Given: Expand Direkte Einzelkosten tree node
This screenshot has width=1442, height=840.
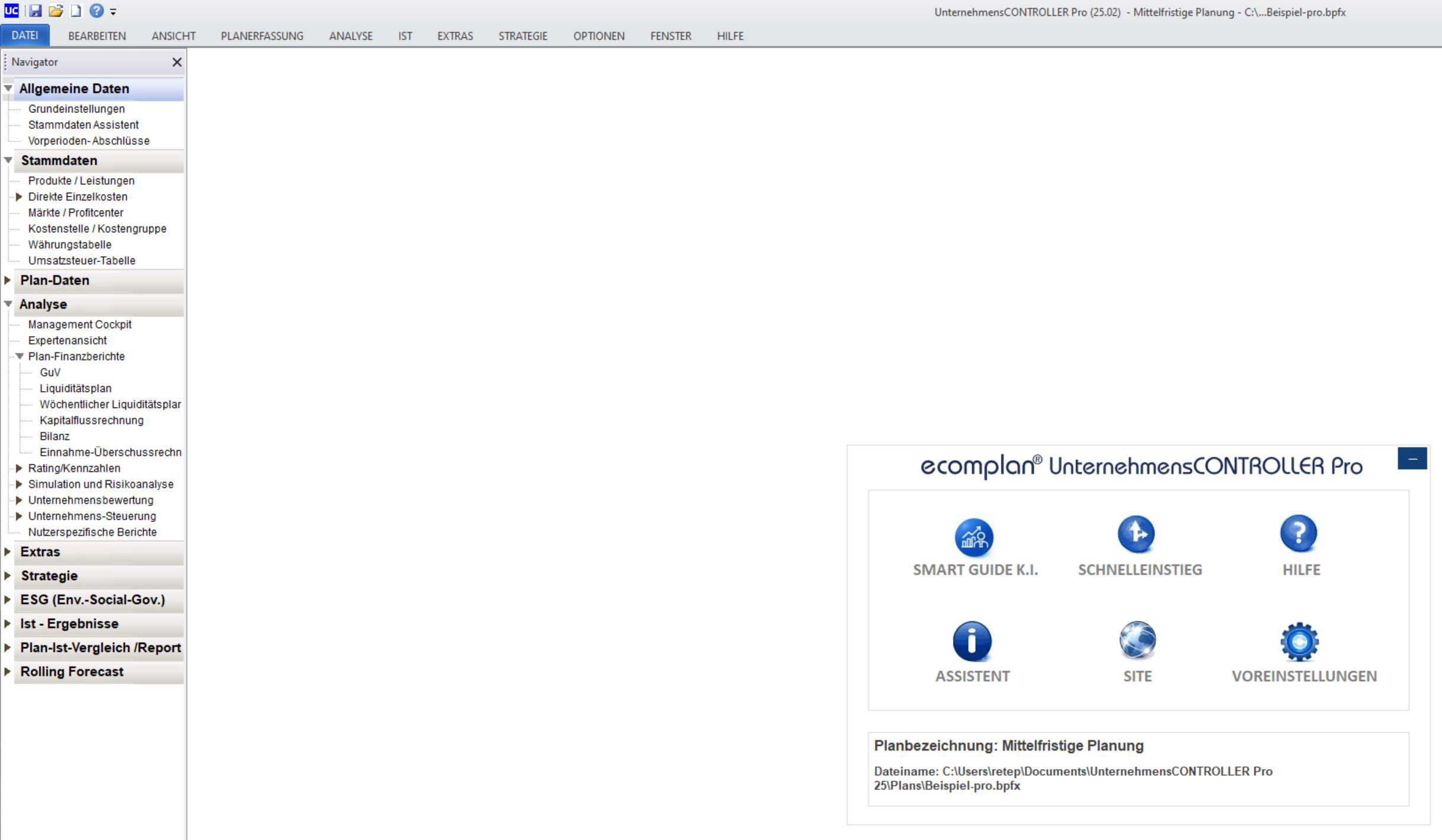Looking at the screenshot, I should [19, 197].
